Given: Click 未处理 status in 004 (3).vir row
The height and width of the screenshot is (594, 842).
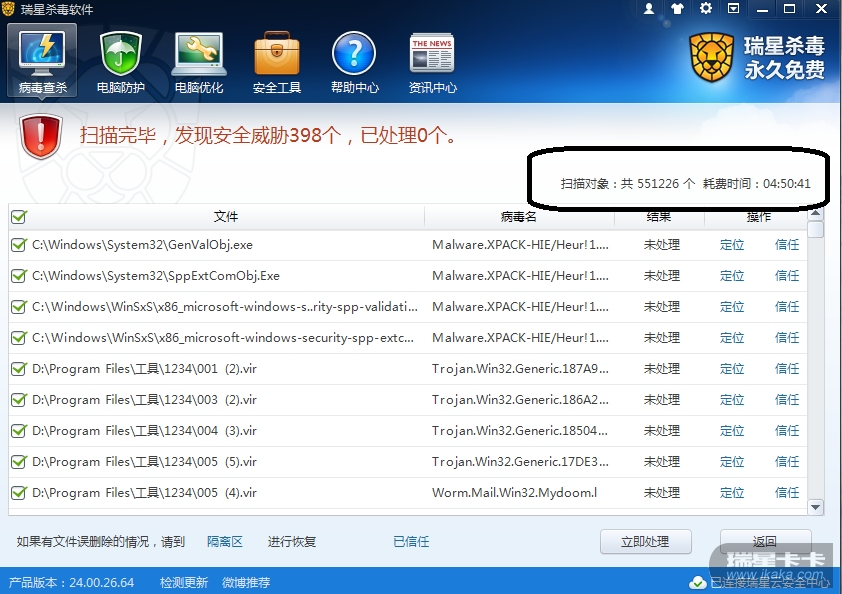Looking at the screenshot, I should (662, 431).
